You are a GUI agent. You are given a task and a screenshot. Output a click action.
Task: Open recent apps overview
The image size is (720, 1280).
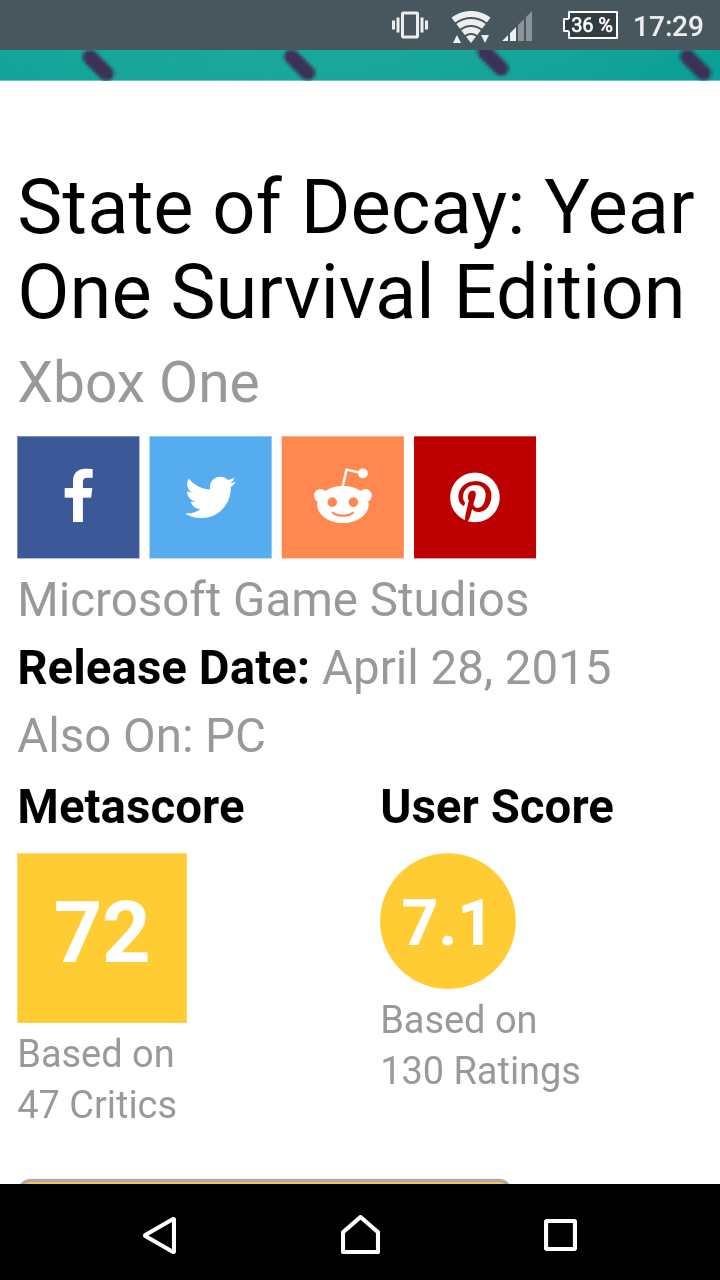(560, 1235)
